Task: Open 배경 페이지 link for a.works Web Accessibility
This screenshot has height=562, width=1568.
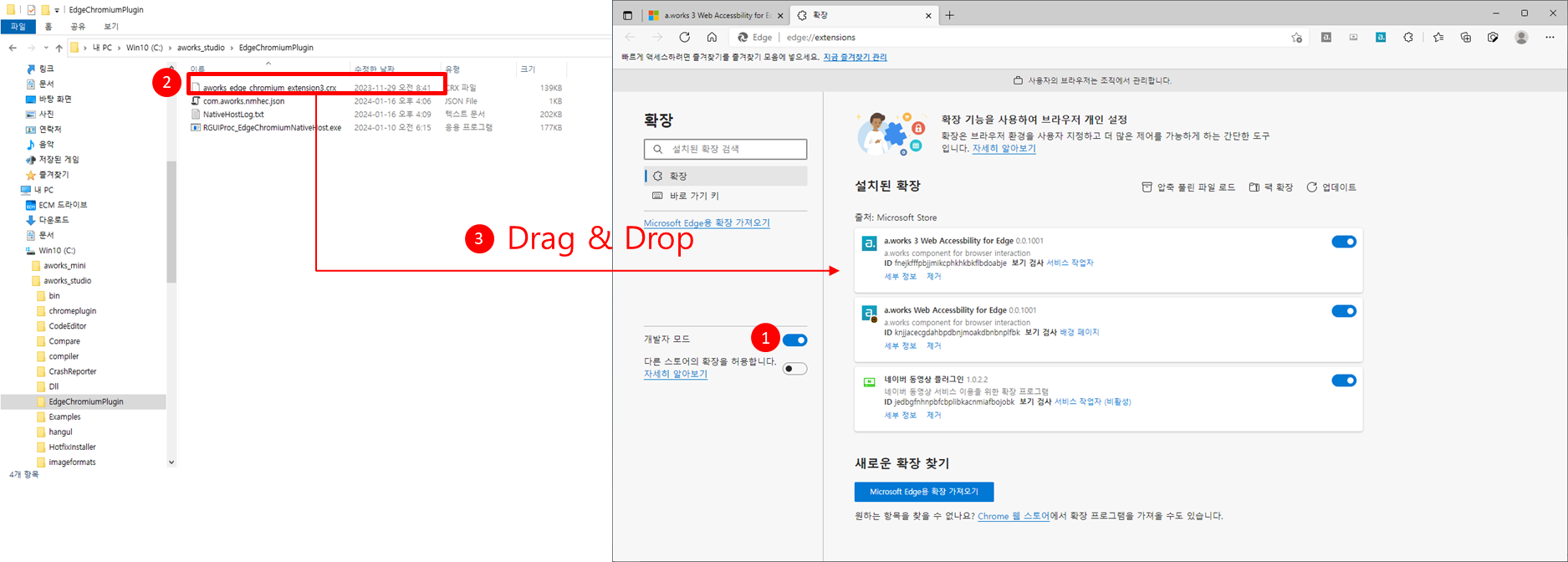Action: [x=1079, y=332]
